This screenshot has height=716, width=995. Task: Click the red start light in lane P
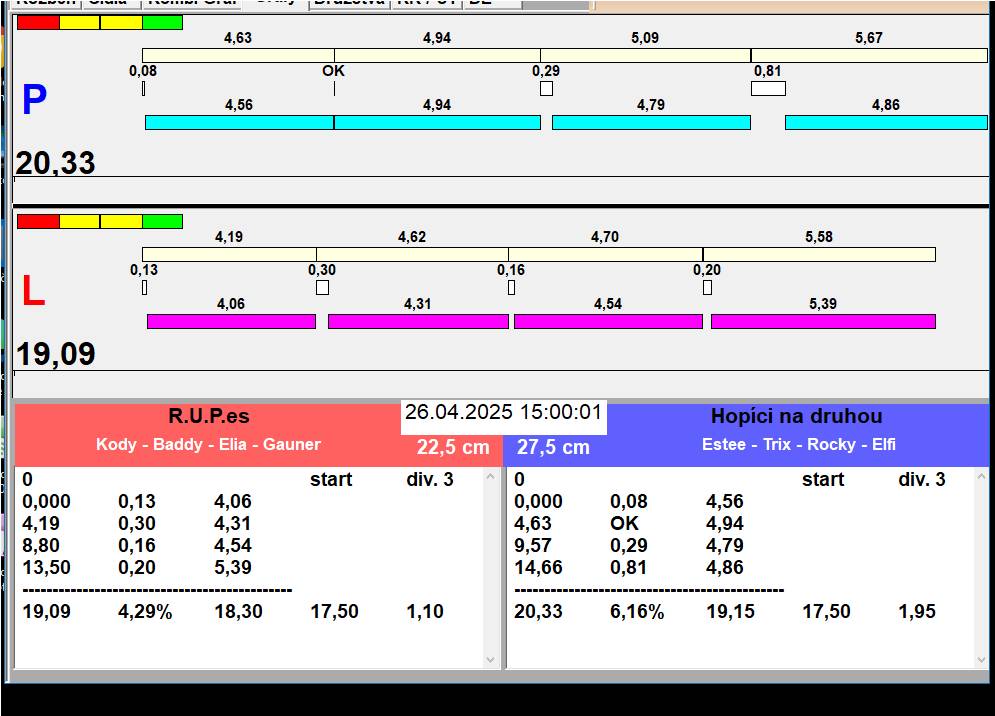click(x=38, y=23)
